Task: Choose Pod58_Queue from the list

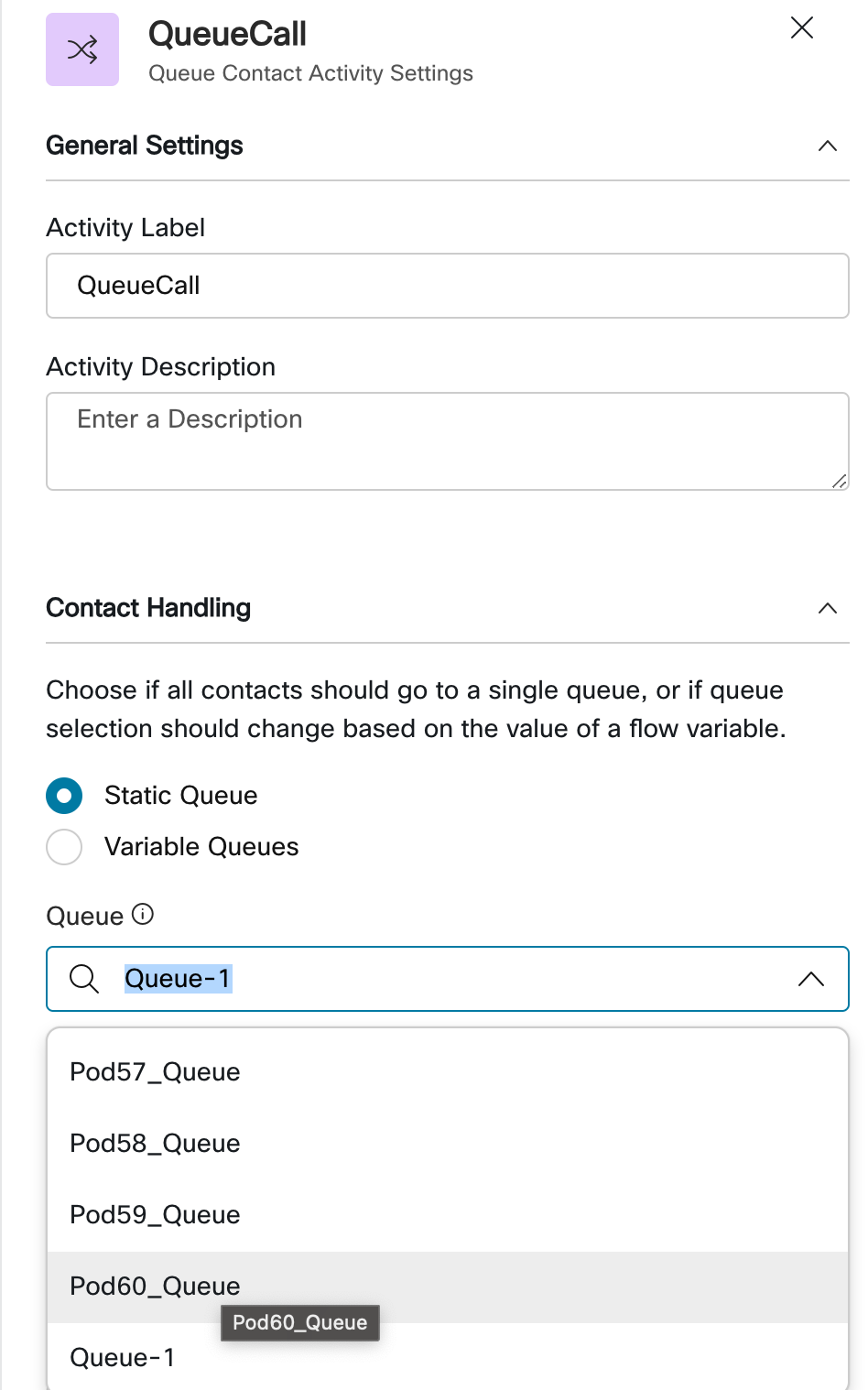Action: [155, 1144]
